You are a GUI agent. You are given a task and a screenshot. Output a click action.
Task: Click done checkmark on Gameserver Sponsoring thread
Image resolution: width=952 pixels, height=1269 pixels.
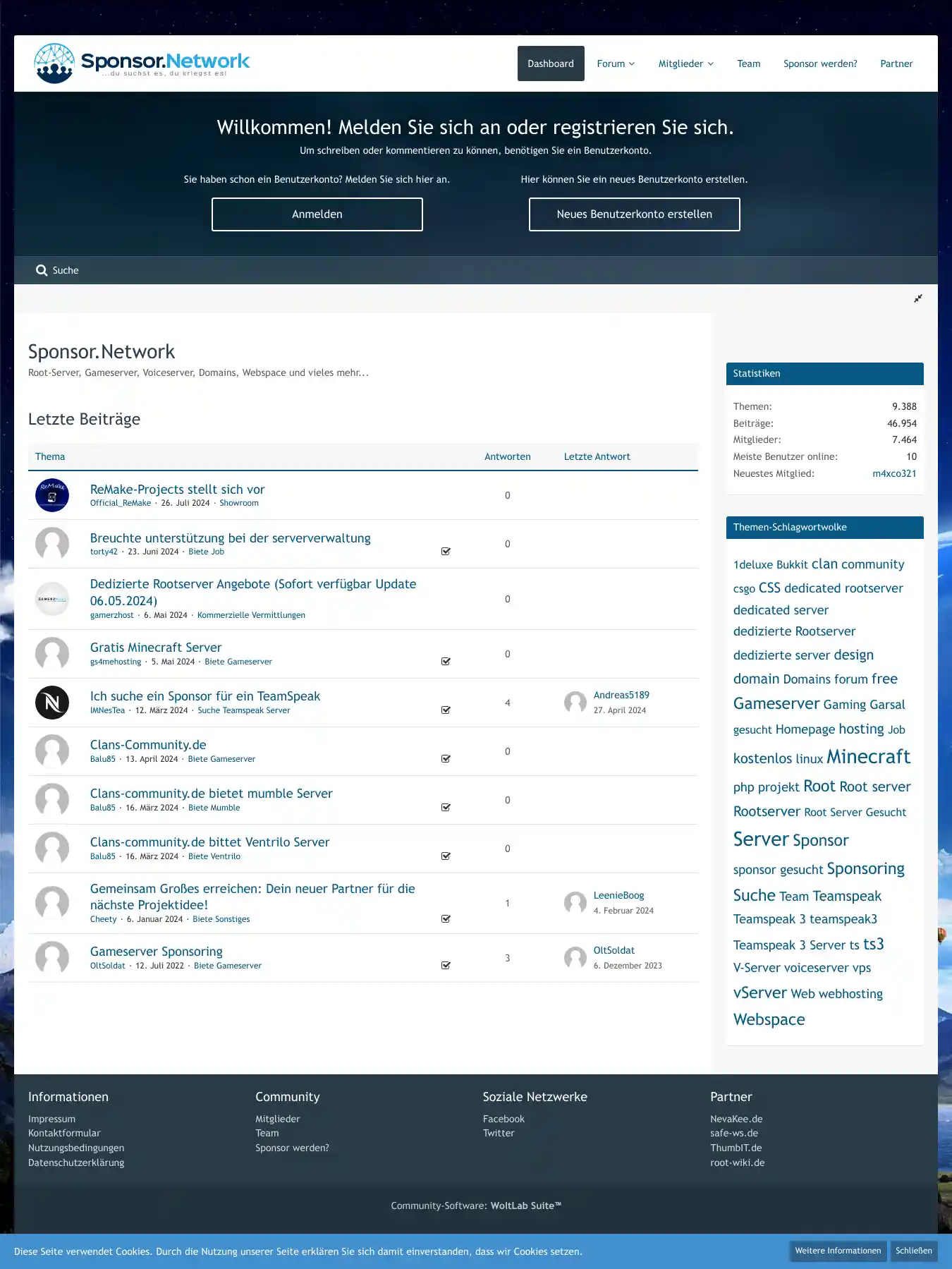(446, 966)
